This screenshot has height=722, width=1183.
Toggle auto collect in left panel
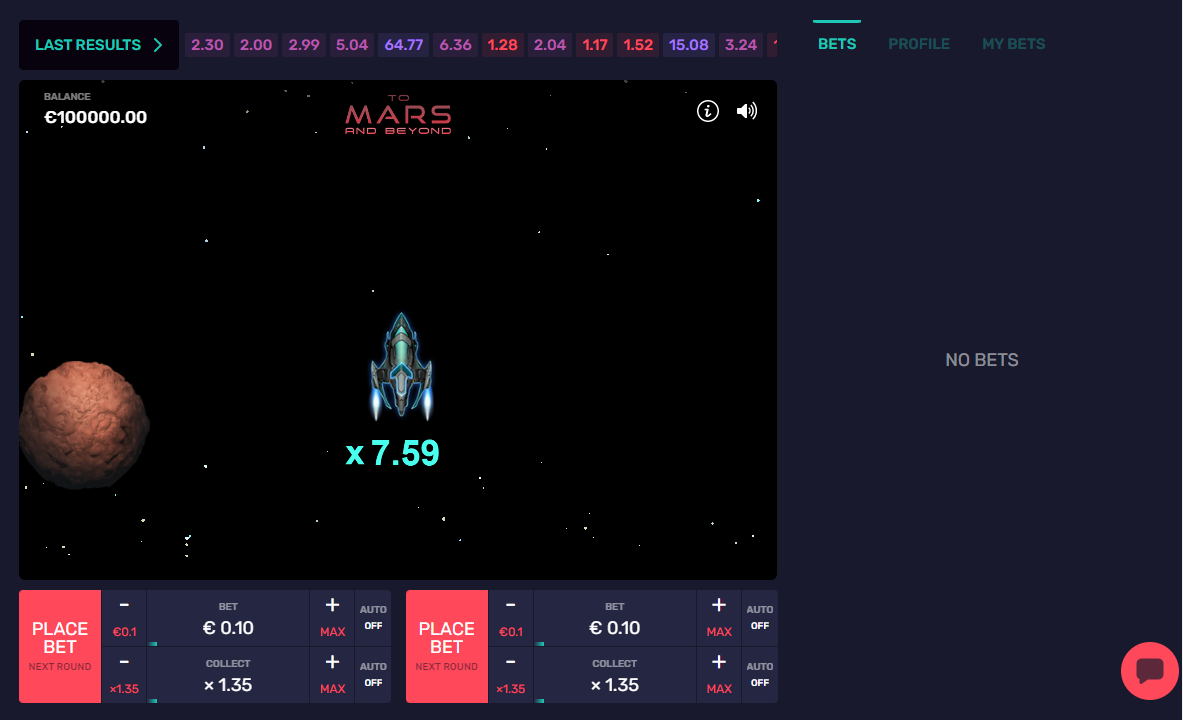pos(373,674)
